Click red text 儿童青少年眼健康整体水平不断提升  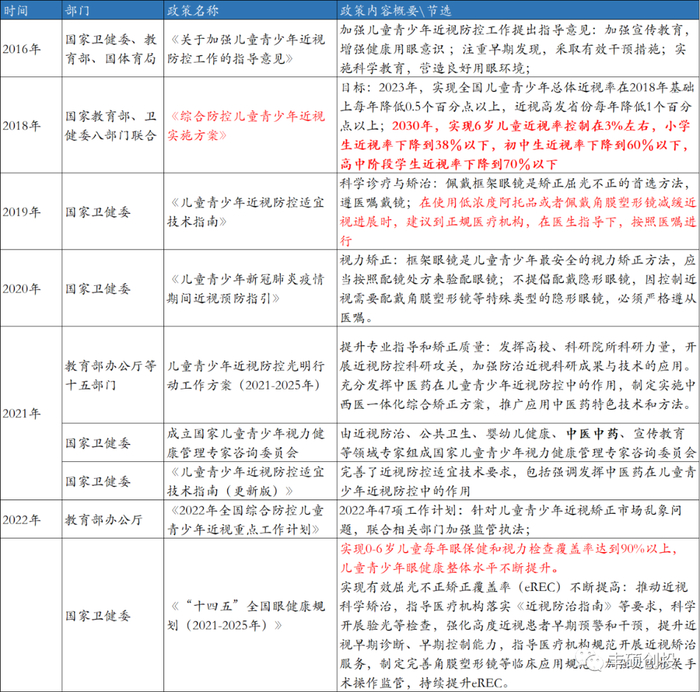(450, 568)
